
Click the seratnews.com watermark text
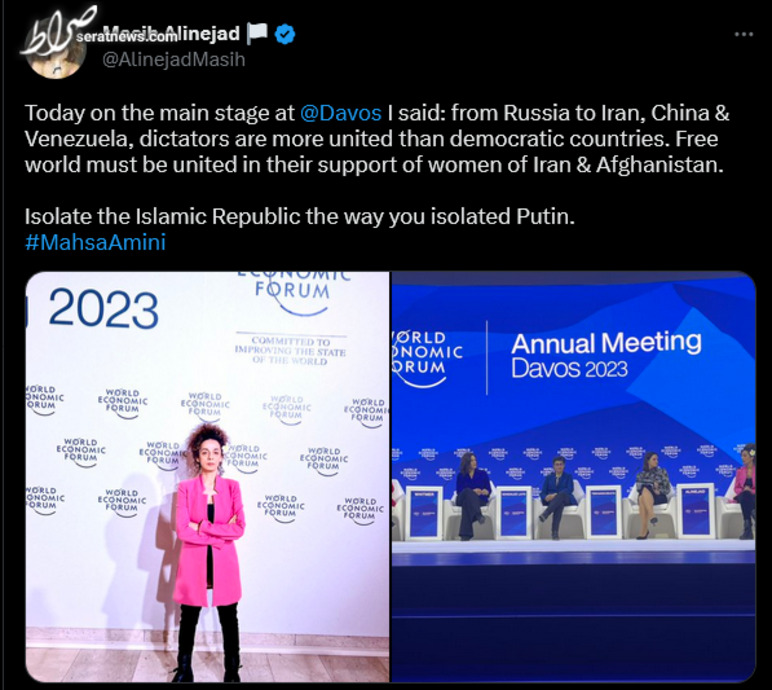click(127, 36)
